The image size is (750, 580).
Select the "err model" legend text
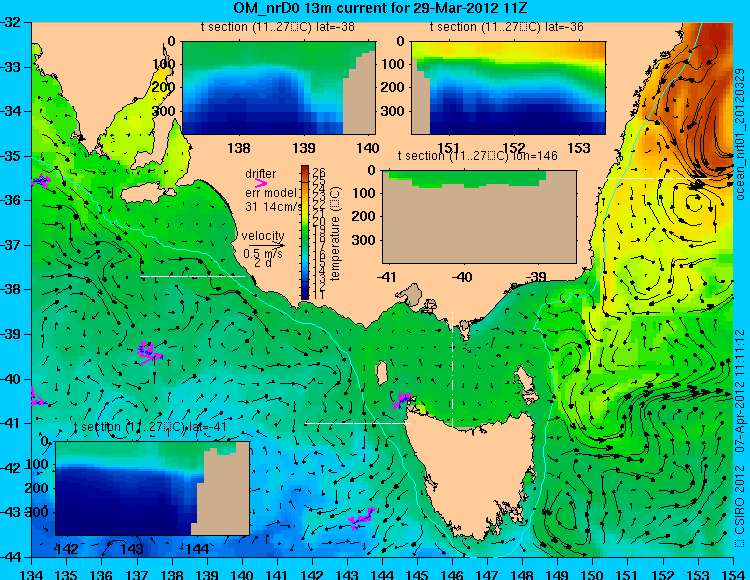[x=271, y=193]
